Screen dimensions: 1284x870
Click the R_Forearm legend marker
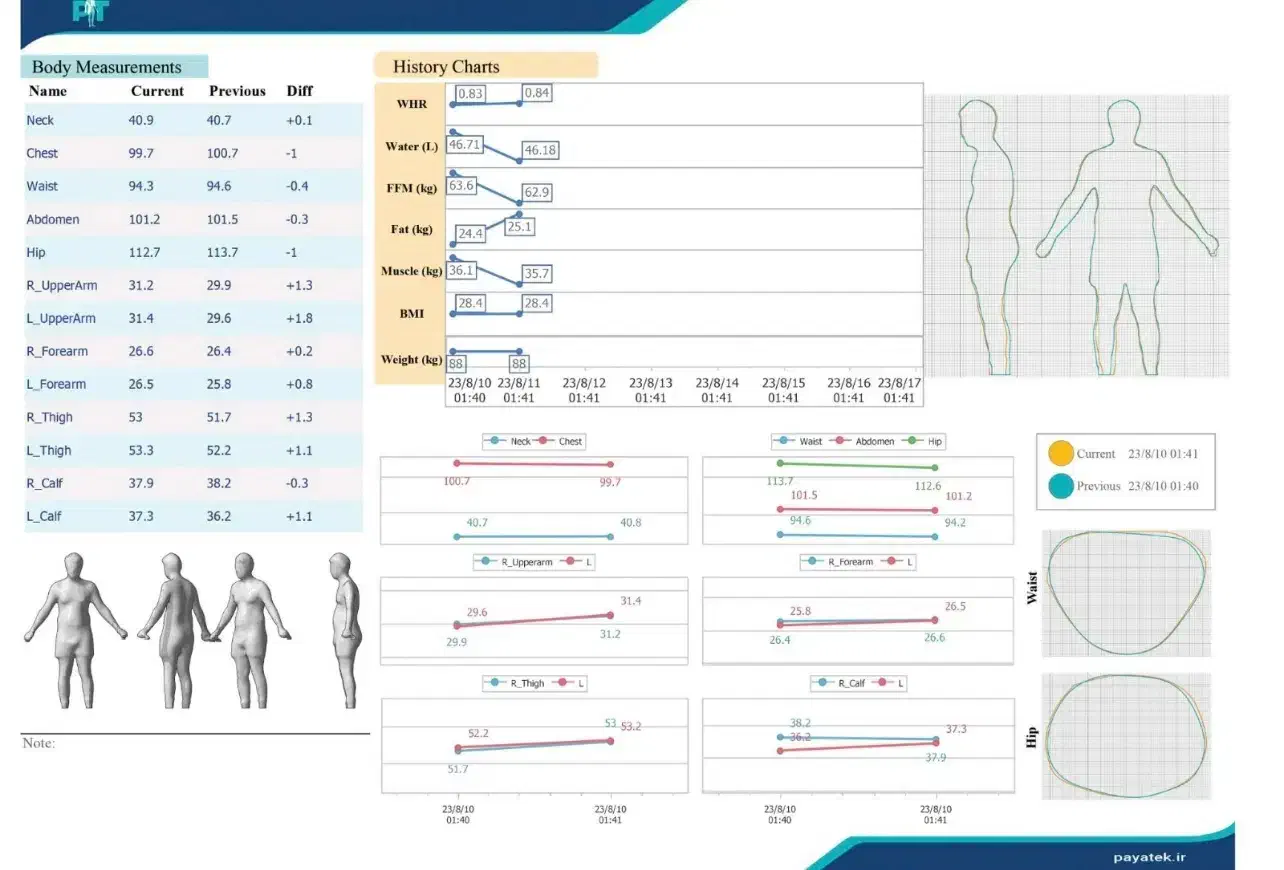(x=815, y=562)
